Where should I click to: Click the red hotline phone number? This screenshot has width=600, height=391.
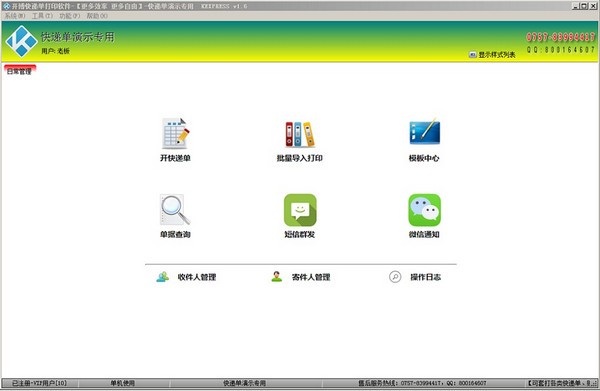point(561,37)
